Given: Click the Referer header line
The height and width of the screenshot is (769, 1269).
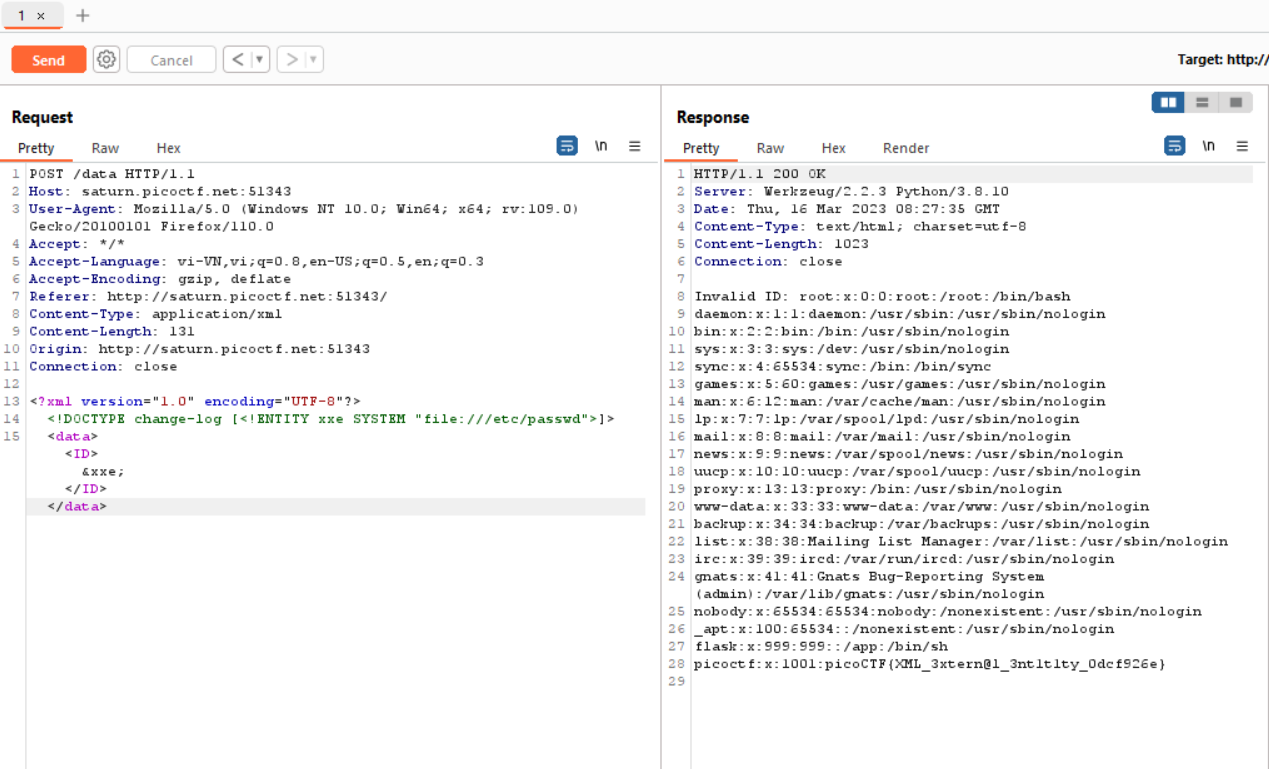Looking at the screenshot, I should (x=208, y=296).
